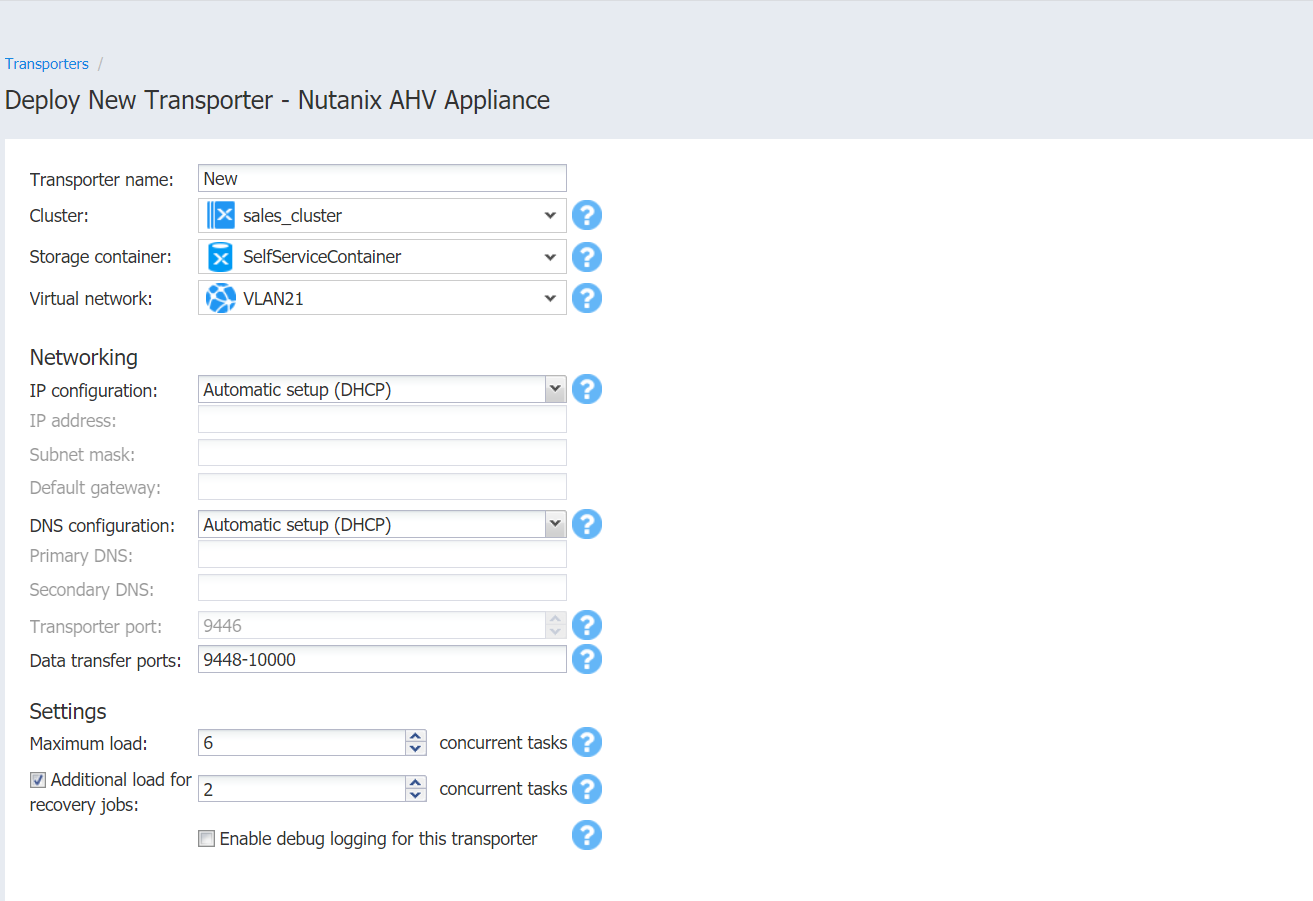
Task: Expand the Storage container dropdown
Action: click(x=550, y=257)
